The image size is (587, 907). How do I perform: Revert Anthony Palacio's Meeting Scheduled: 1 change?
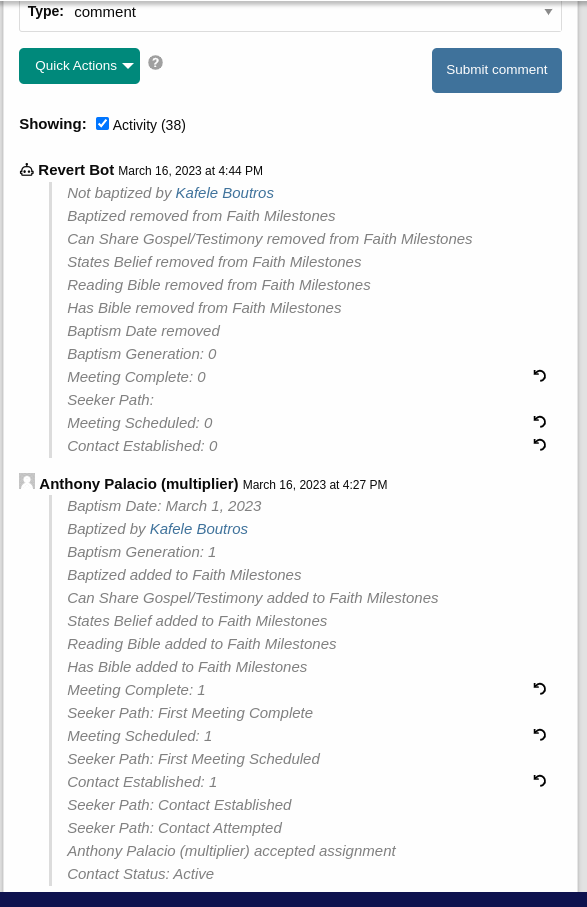[x=539, y=735]
